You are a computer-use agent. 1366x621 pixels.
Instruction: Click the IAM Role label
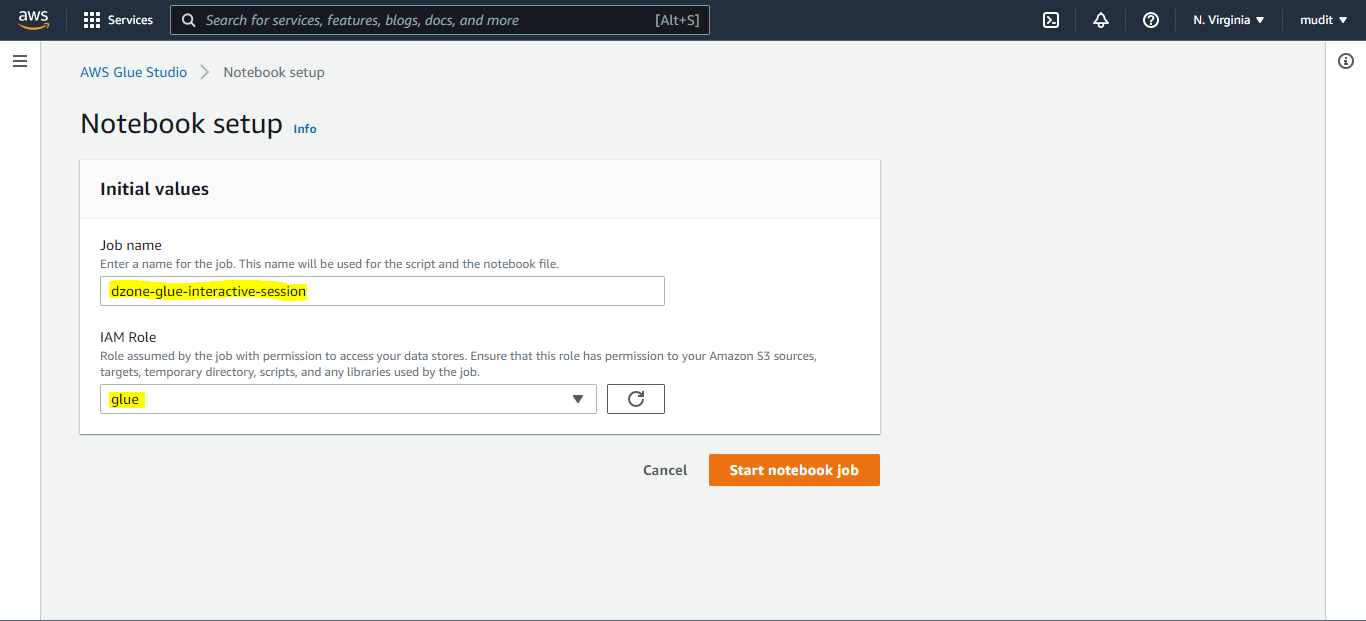pos(128,337)
